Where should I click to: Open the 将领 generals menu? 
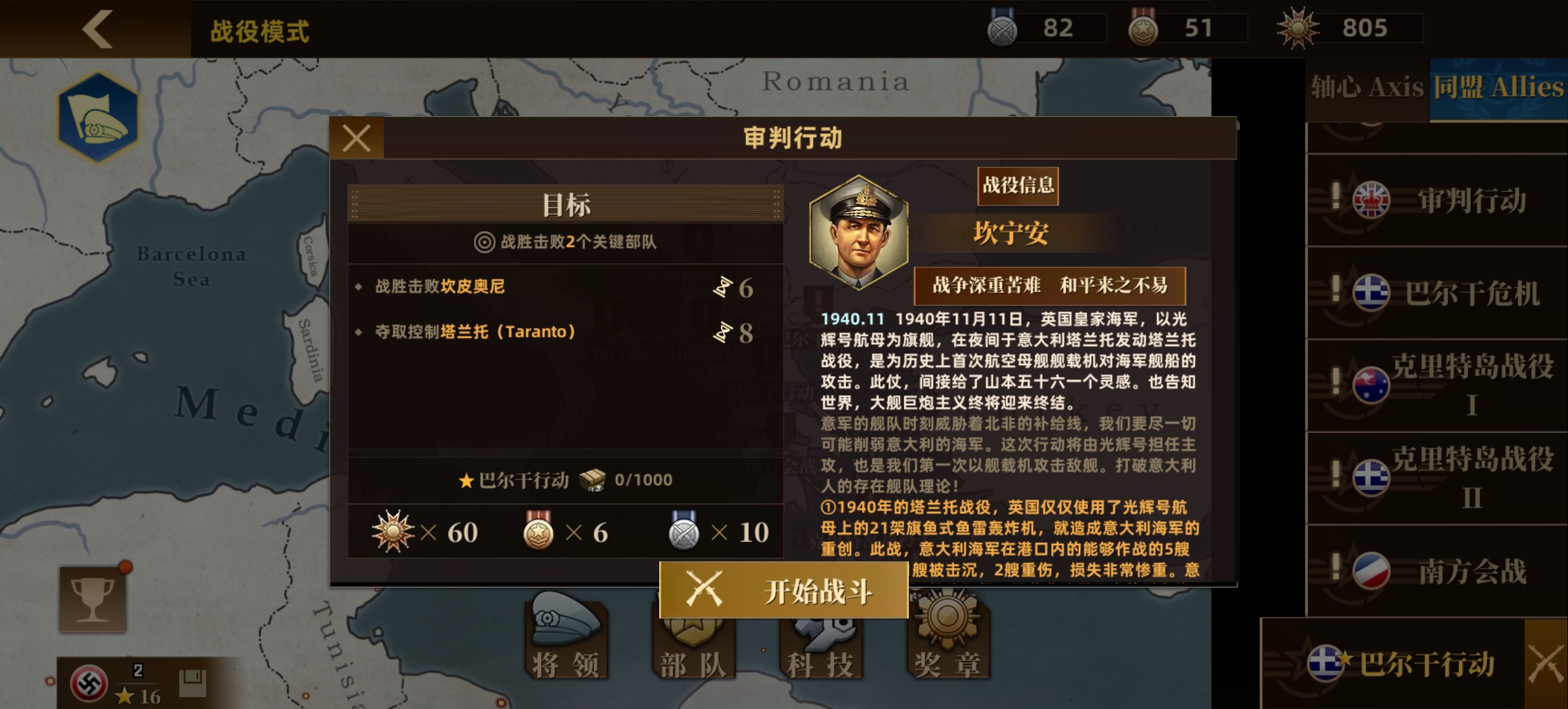click(x=565, y=635)
